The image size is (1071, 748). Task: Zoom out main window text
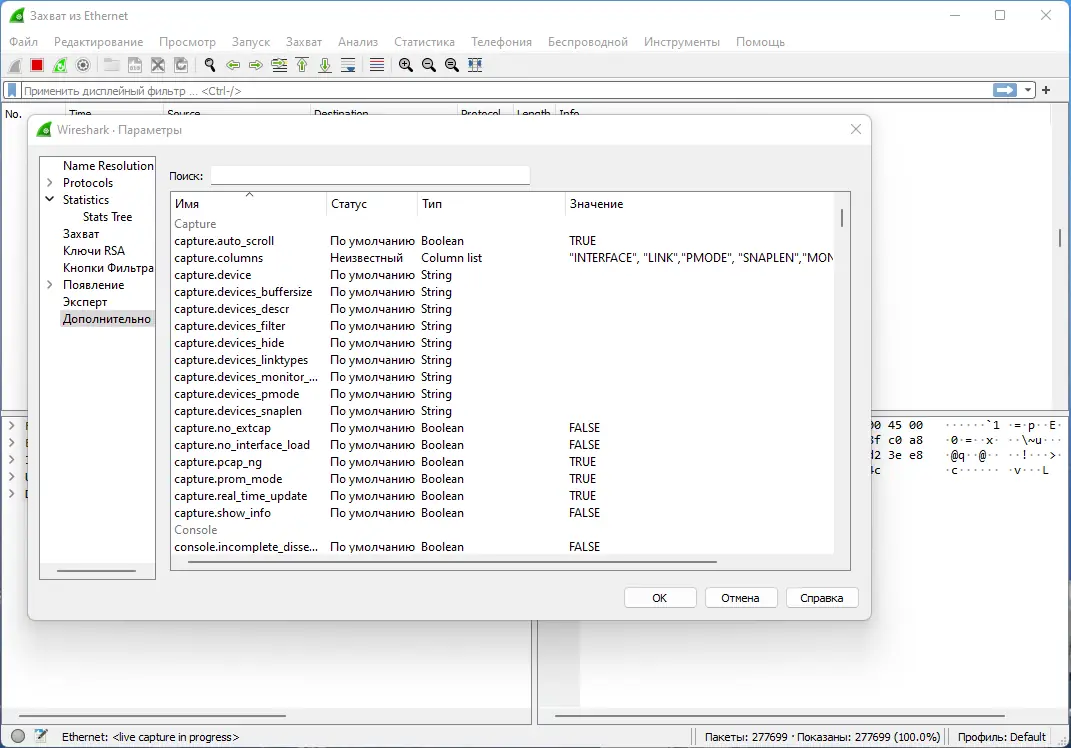429,65
